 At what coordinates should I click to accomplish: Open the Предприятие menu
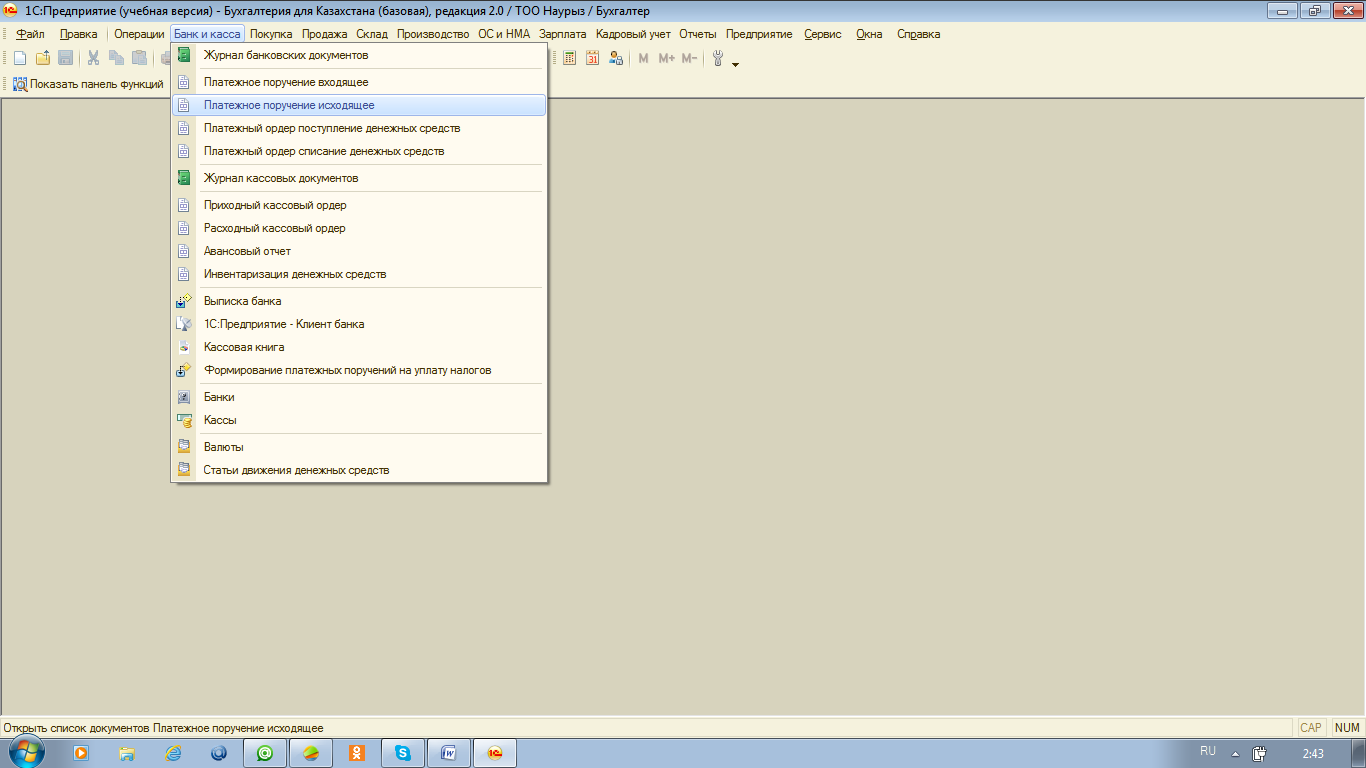point(759,34)
